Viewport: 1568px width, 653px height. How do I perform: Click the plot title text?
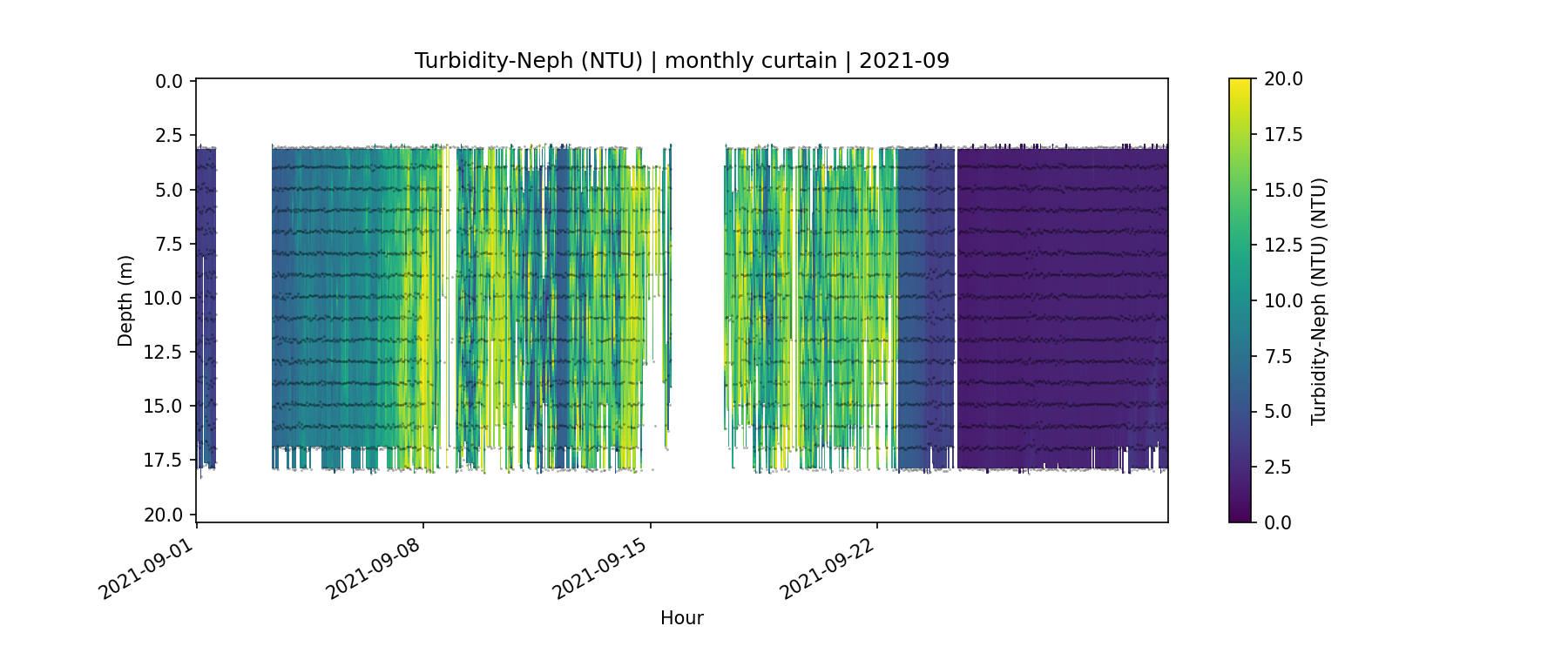click(x=681, y=61)
